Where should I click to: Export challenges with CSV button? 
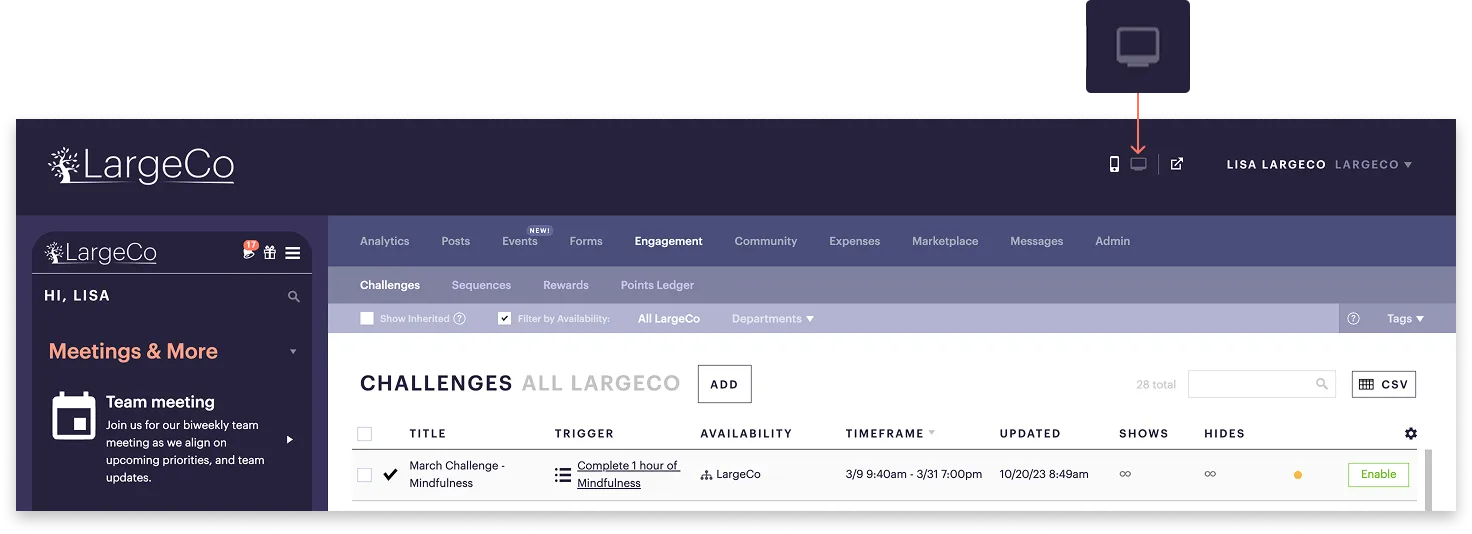point(1384,384)
